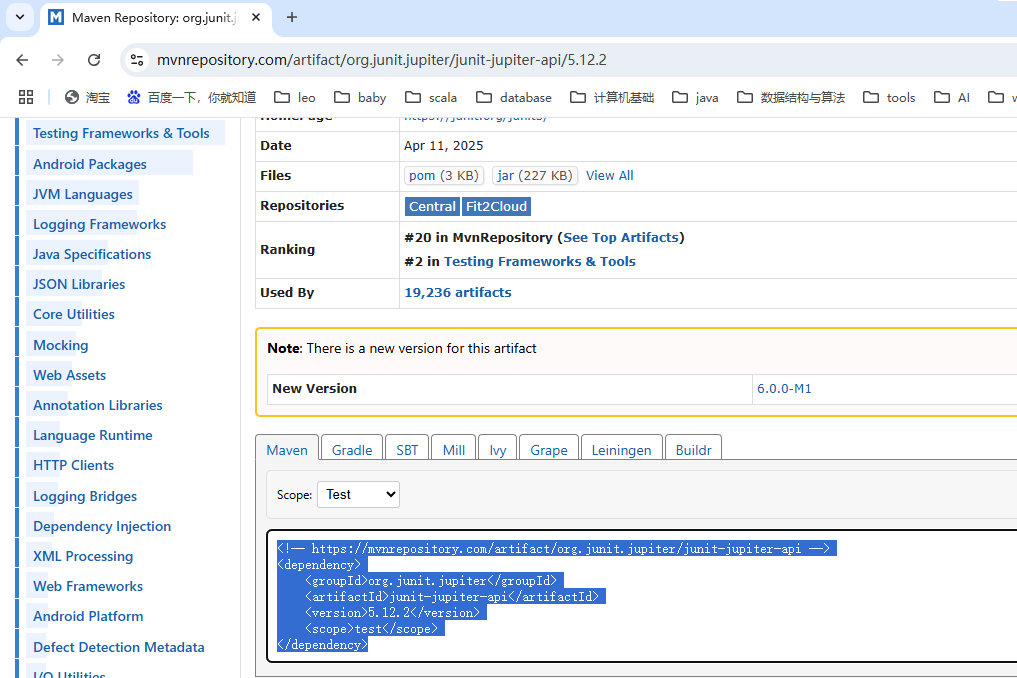Open Core Utilities sidebar category
Viewport: 1017px width, 678px height.
click(x=74, y=314)
